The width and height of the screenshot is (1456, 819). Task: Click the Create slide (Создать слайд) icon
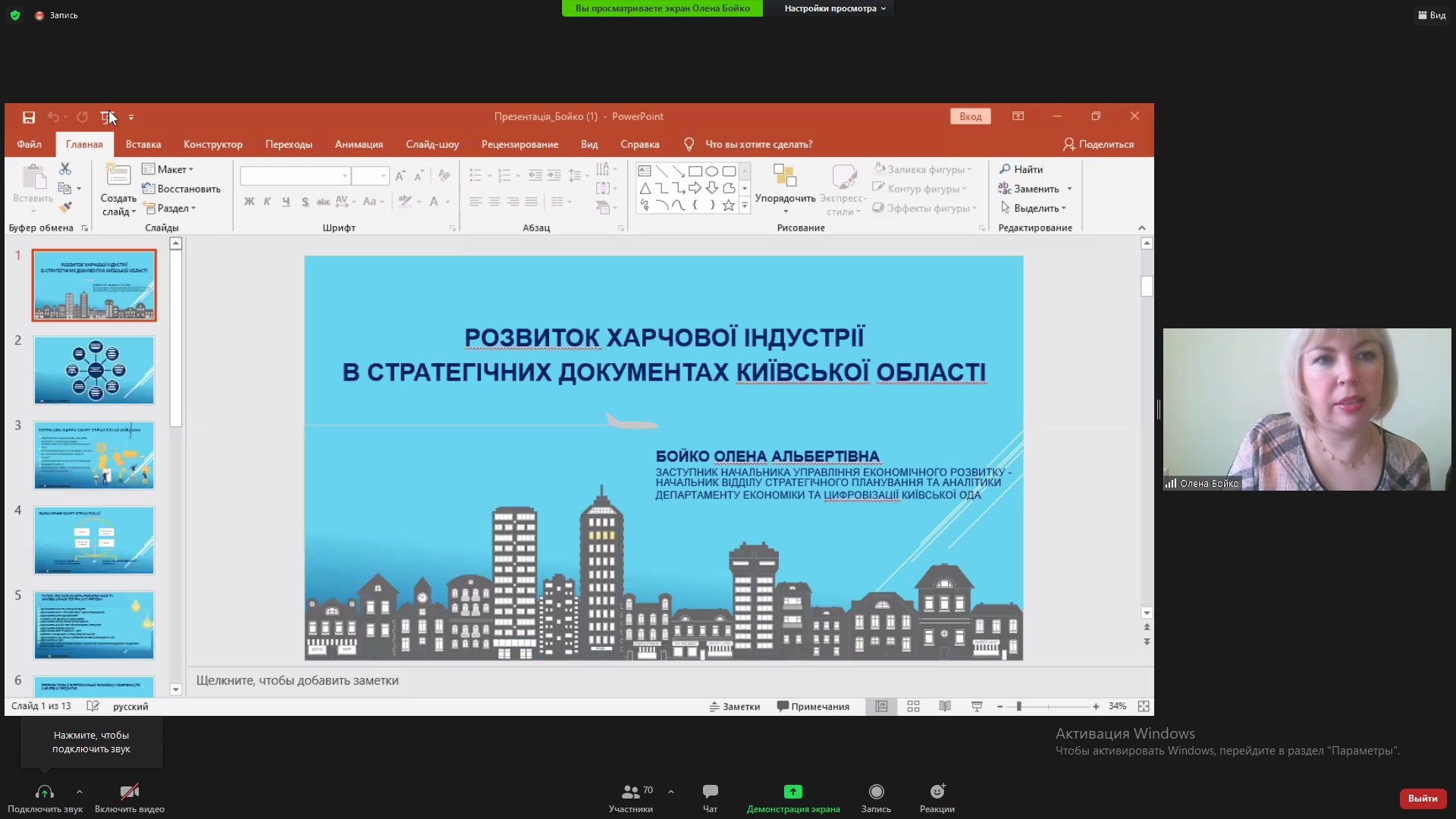click(x=118, y=176)
